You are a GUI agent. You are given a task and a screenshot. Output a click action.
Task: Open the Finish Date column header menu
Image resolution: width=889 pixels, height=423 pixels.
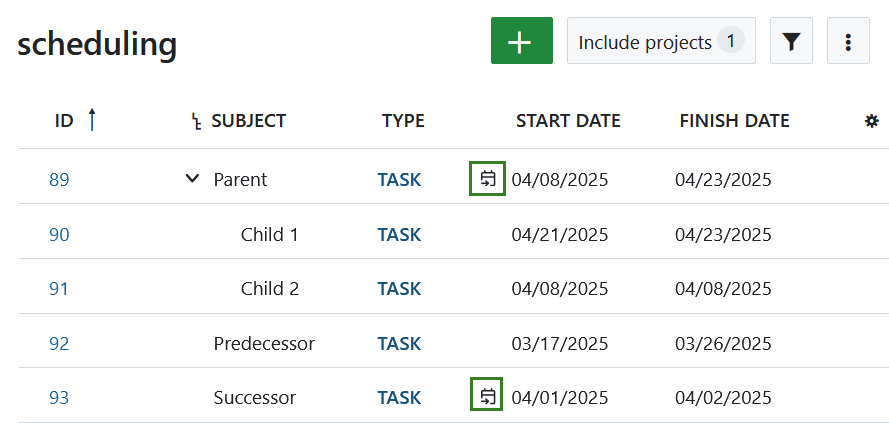734,121
